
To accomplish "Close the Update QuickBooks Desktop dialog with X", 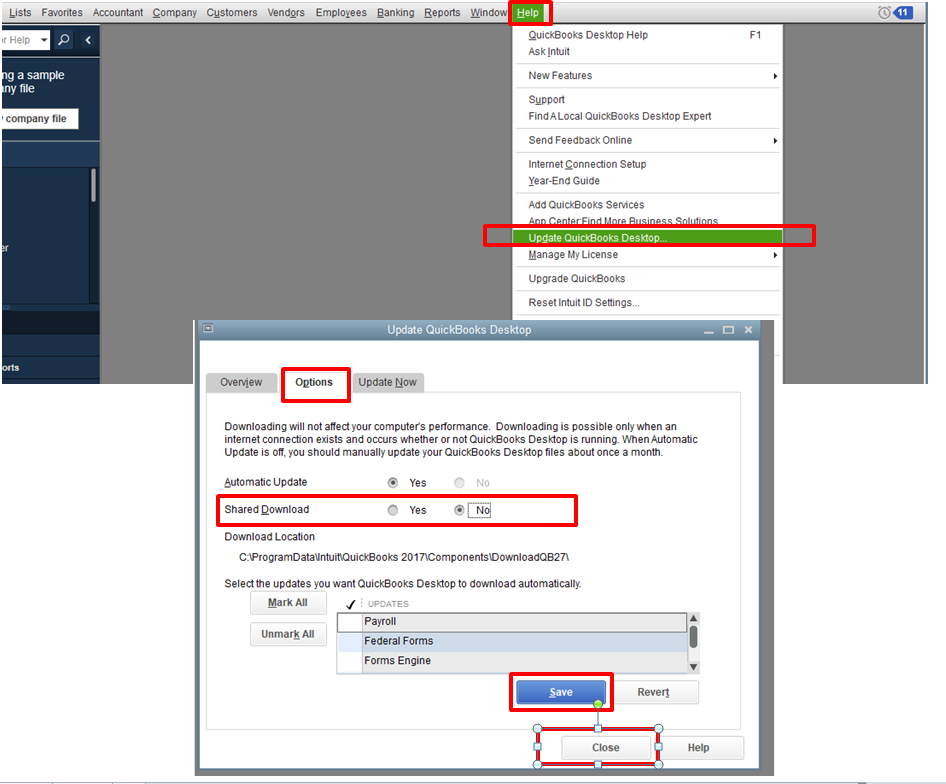I will 748,330.
